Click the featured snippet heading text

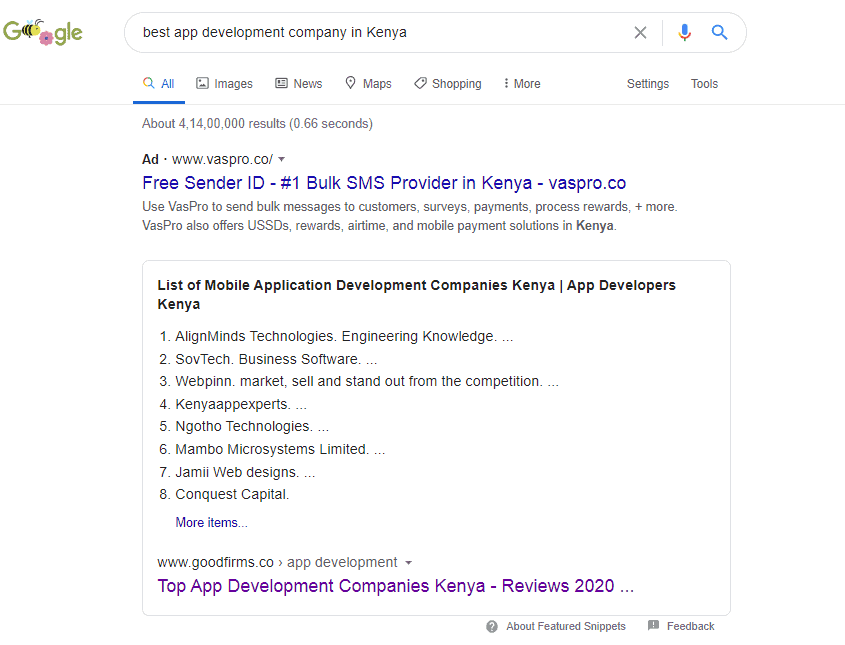tap(417, 295)
